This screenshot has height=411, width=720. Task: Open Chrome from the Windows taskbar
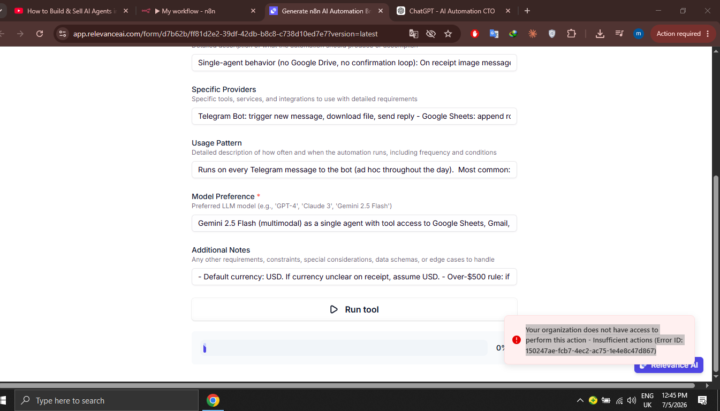tap(213, 400)
